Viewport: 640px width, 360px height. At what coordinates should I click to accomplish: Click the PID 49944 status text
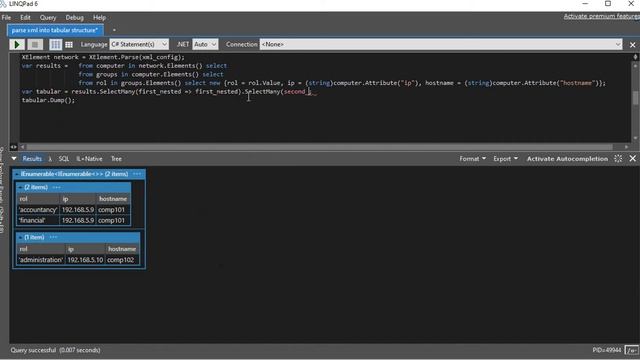607,350
